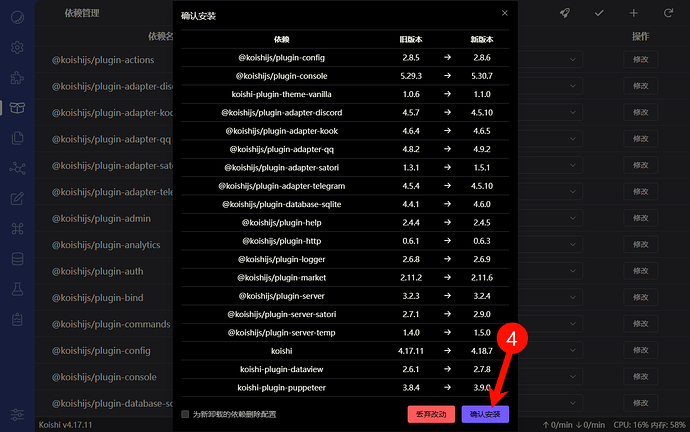Click the 依赖 column header in dialog
Viewport: 690px width, 432px height.
coord(282,39)
